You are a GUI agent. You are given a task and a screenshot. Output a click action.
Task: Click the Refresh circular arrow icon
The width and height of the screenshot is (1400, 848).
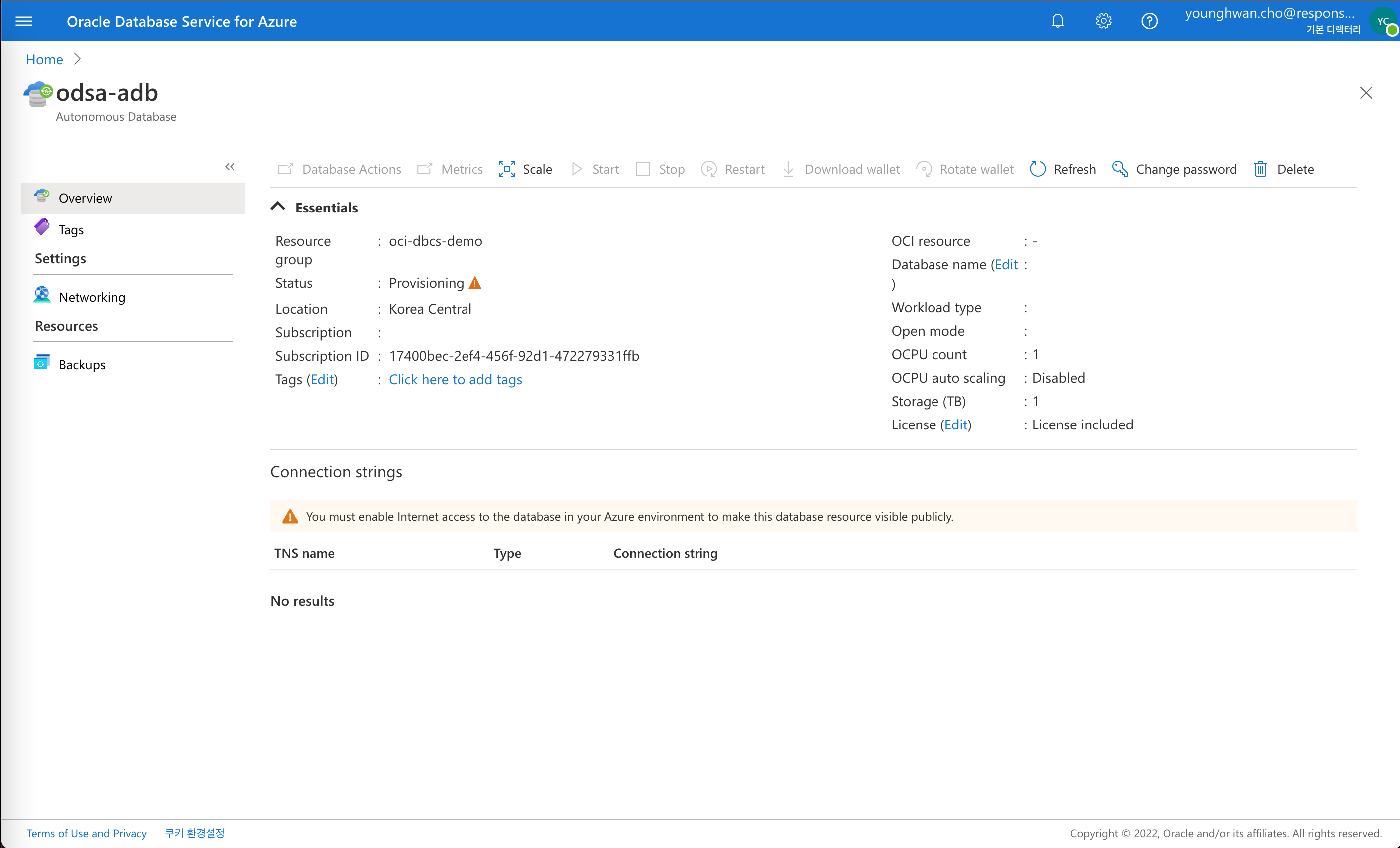coord(1037,169)
